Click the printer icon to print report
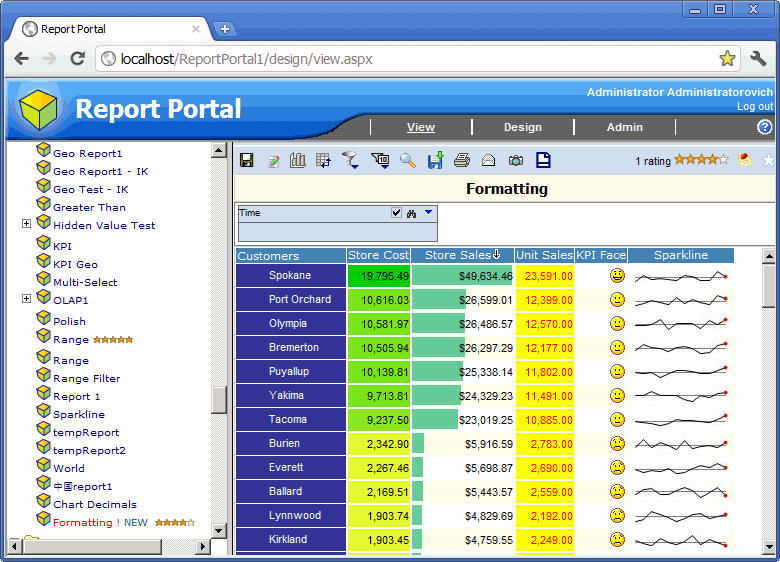Screen dimensions: 780x562 point(461,160)
